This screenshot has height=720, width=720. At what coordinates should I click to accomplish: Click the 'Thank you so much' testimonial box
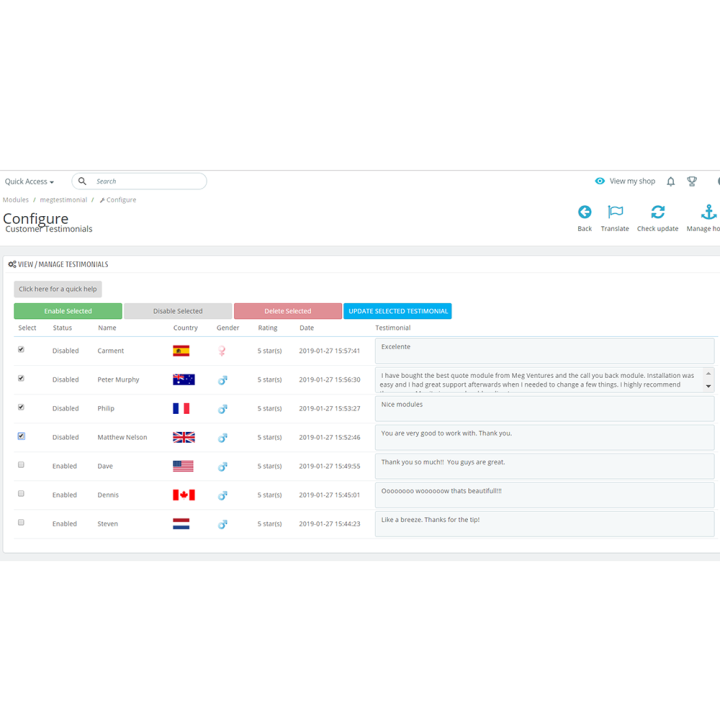click(x=545, y=466)
